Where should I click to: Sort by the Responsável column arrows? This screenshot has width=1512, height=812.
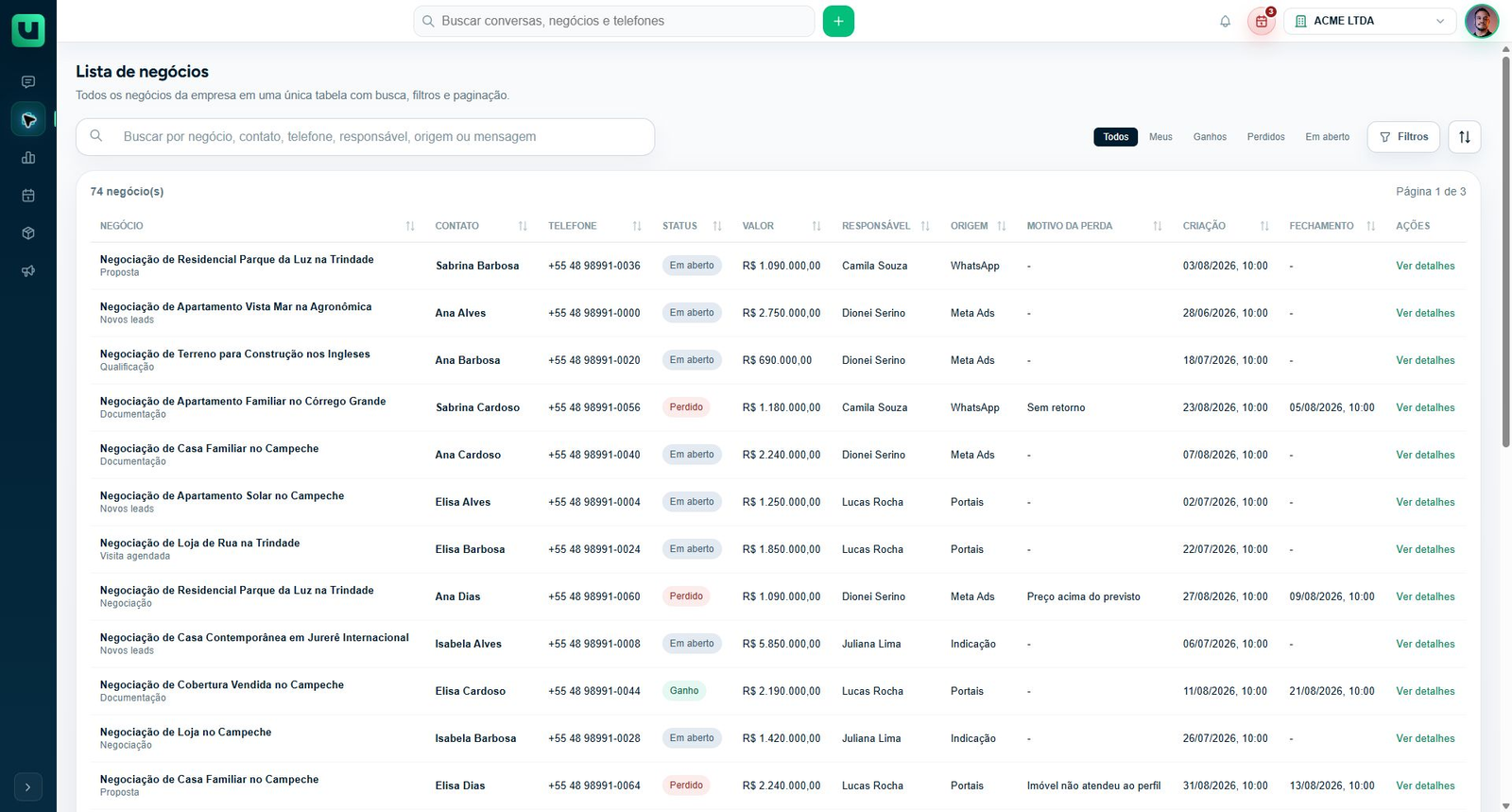[925, 226]
